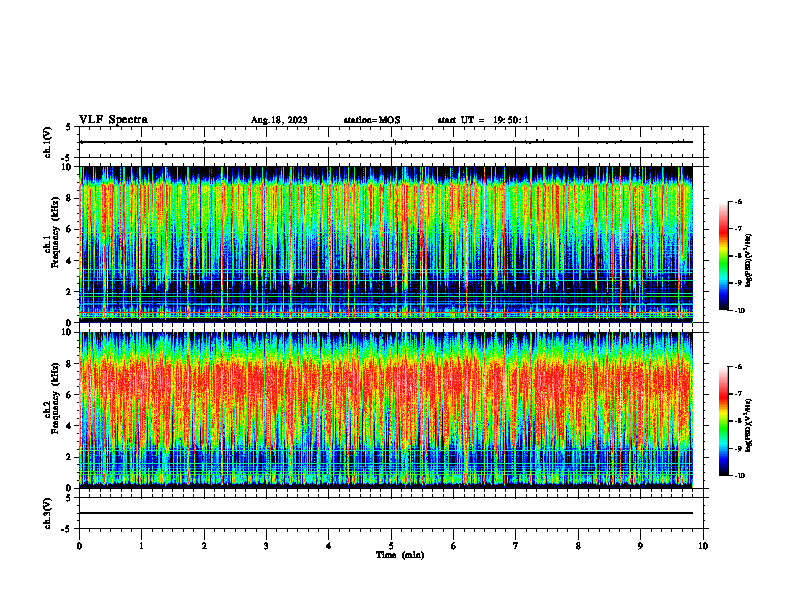The image size is (792, 612).
Task: Click time axis tick label "9"
Action: [x=640, y=546]
